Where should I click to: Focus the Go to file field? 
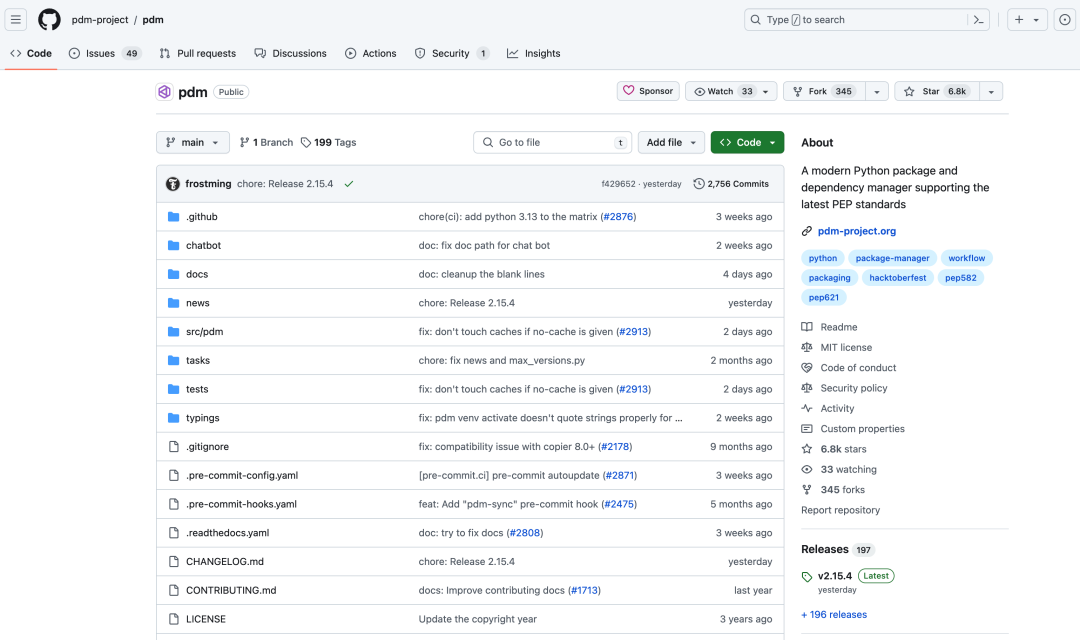point(553,143)
